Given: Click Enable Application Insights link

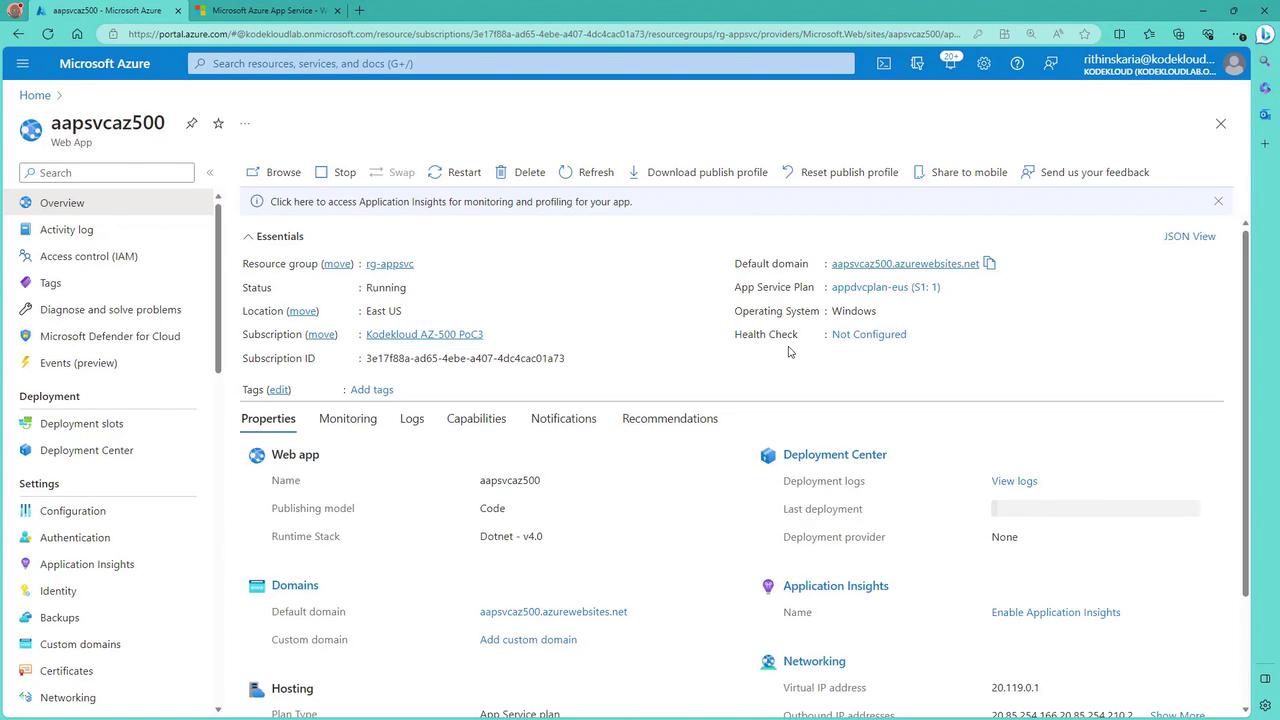Looking at the screenshot, I should tap(1056, 612).
